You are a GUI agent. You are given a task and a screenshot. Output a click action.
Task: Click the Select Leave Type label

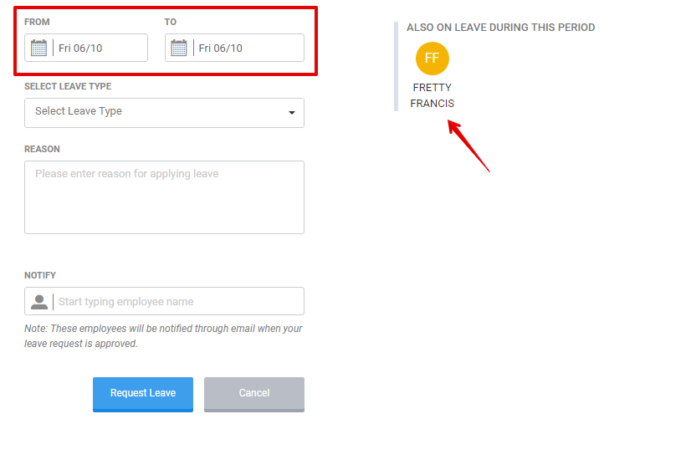coord(67,87)
